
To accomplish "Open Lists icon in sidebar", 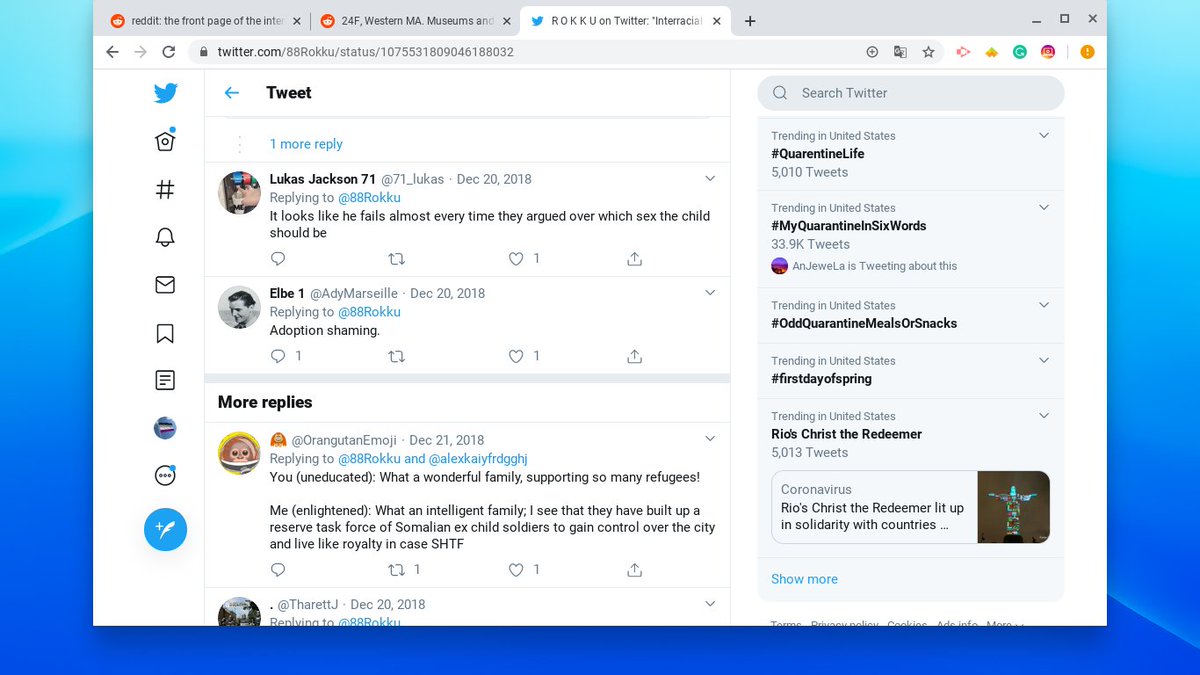I will click(x=166, y=380).
